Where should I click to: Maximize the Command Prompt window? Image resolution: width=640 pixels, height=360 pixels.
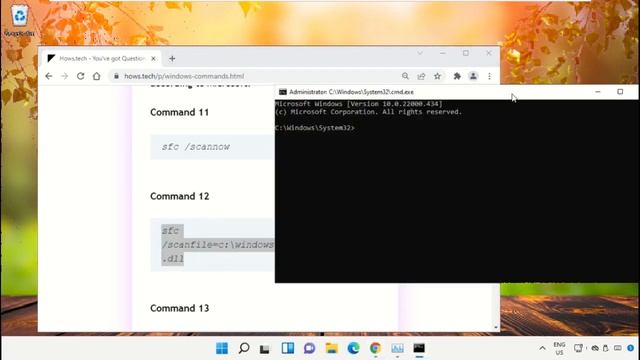click(x=620, y=92)
